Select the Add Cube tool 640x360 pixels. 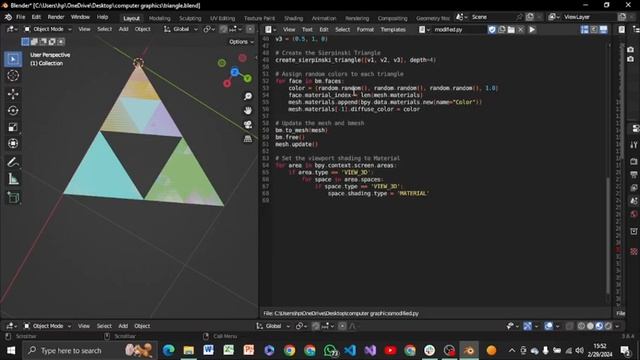pyautogui.click(x=13, y=198)
